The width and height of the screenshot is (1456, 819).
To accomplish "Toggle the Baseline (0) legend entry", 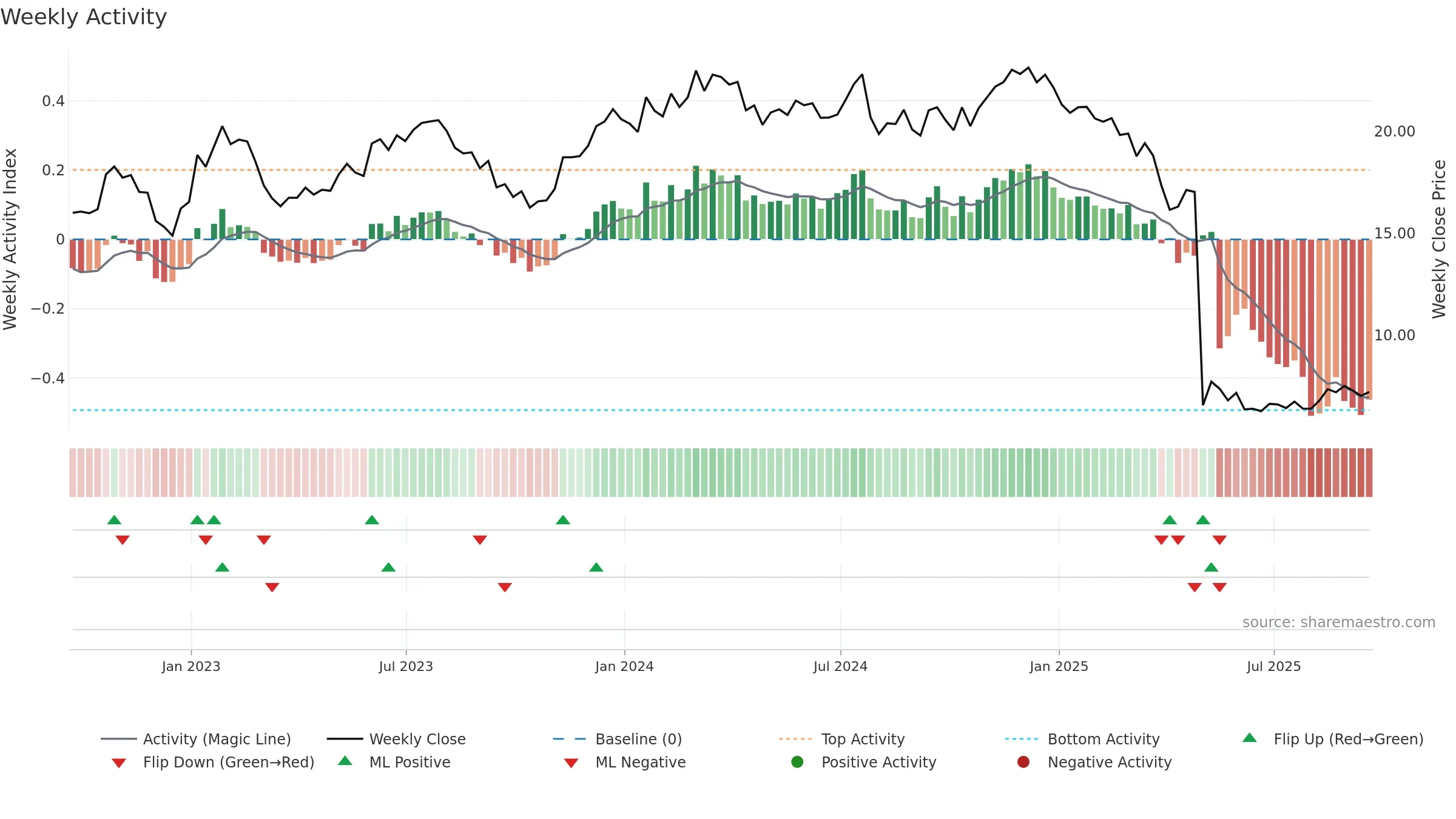I will (x=618, y=739).
